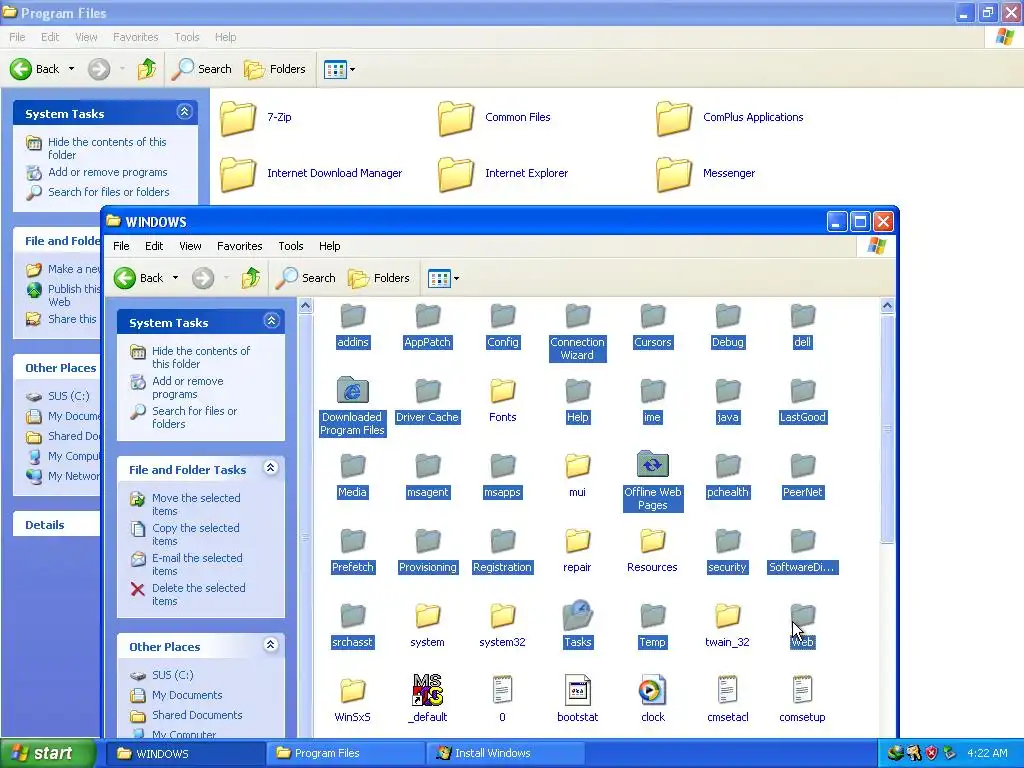The width and height of the screenshot is (1024, 768).
Task: Click red shield security tray icon
Action: coord(932,754)
